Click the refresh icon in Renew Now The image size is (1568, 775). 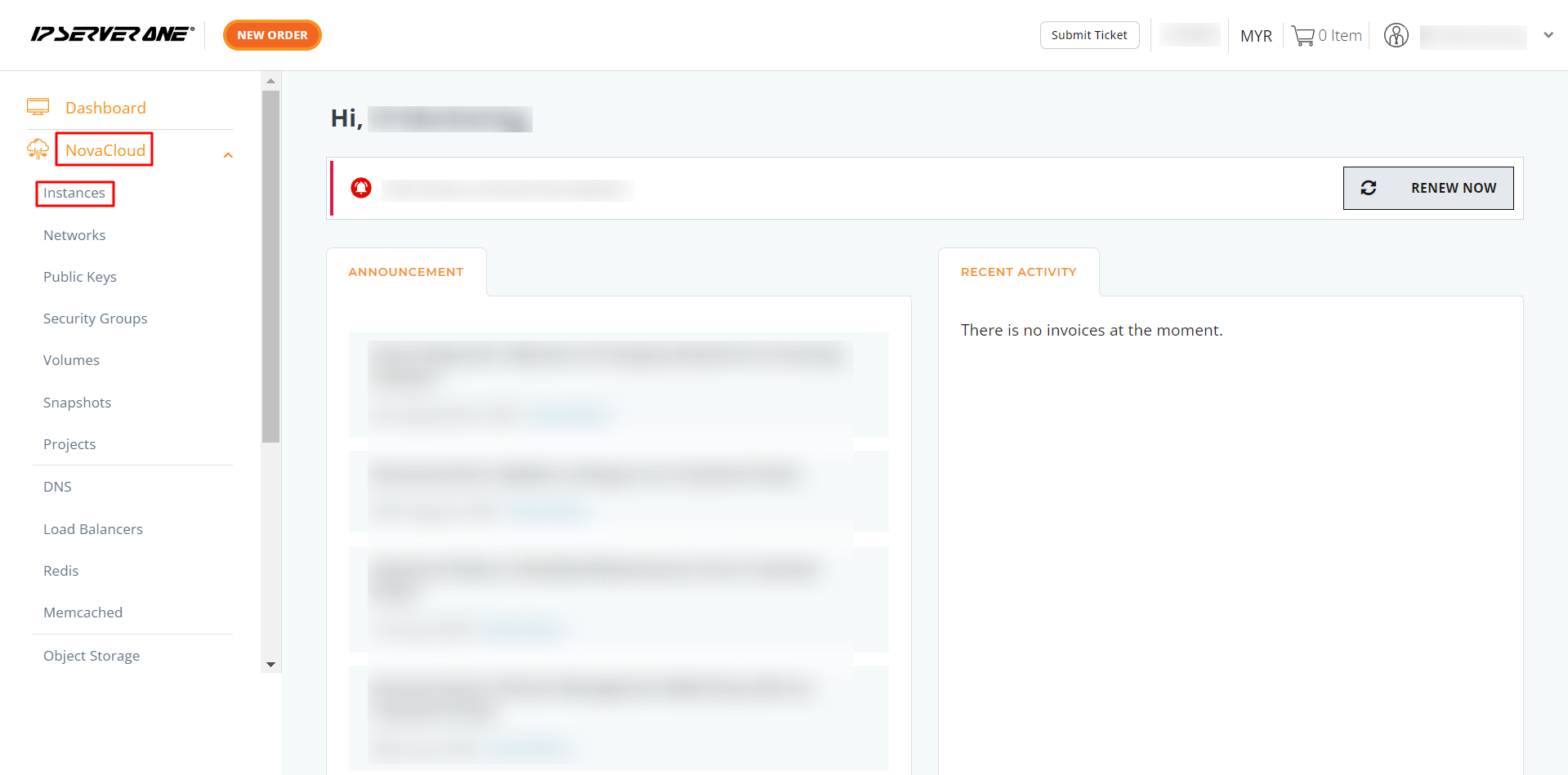click(1369, 188)
